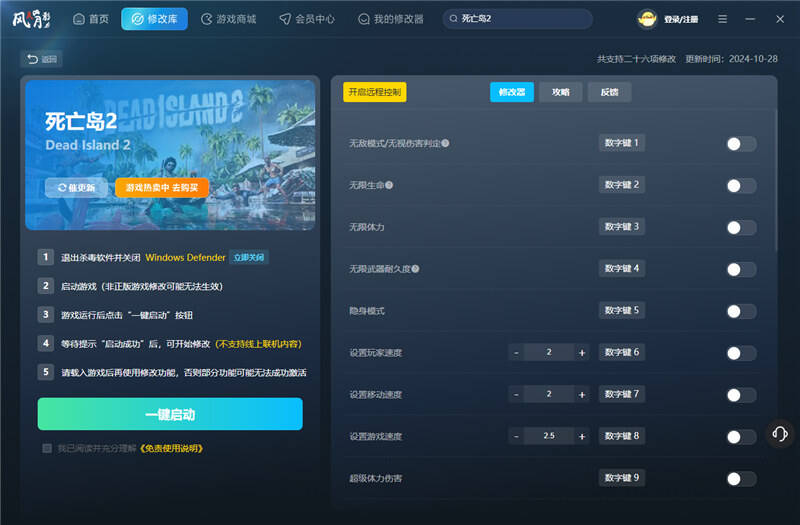Screen dimensions: 800x525
Task: Click the 返回 back button
Action: tap(42, 59)
